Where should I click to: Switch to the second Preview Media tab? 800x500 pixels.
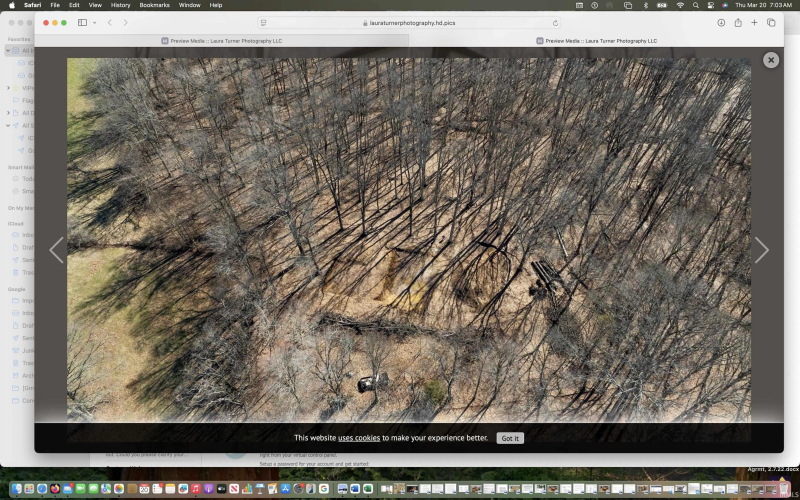coord(596,41)
